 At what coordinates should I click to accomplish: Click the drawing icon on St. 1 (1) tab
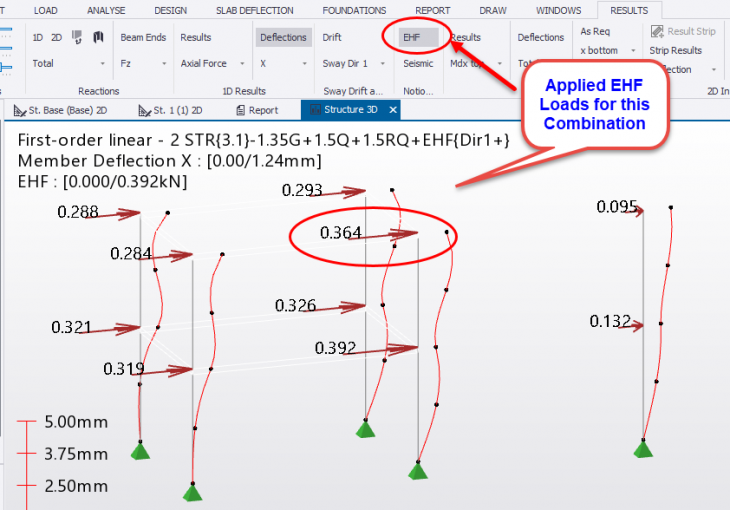pyautogui.click(x=144, y=110)
